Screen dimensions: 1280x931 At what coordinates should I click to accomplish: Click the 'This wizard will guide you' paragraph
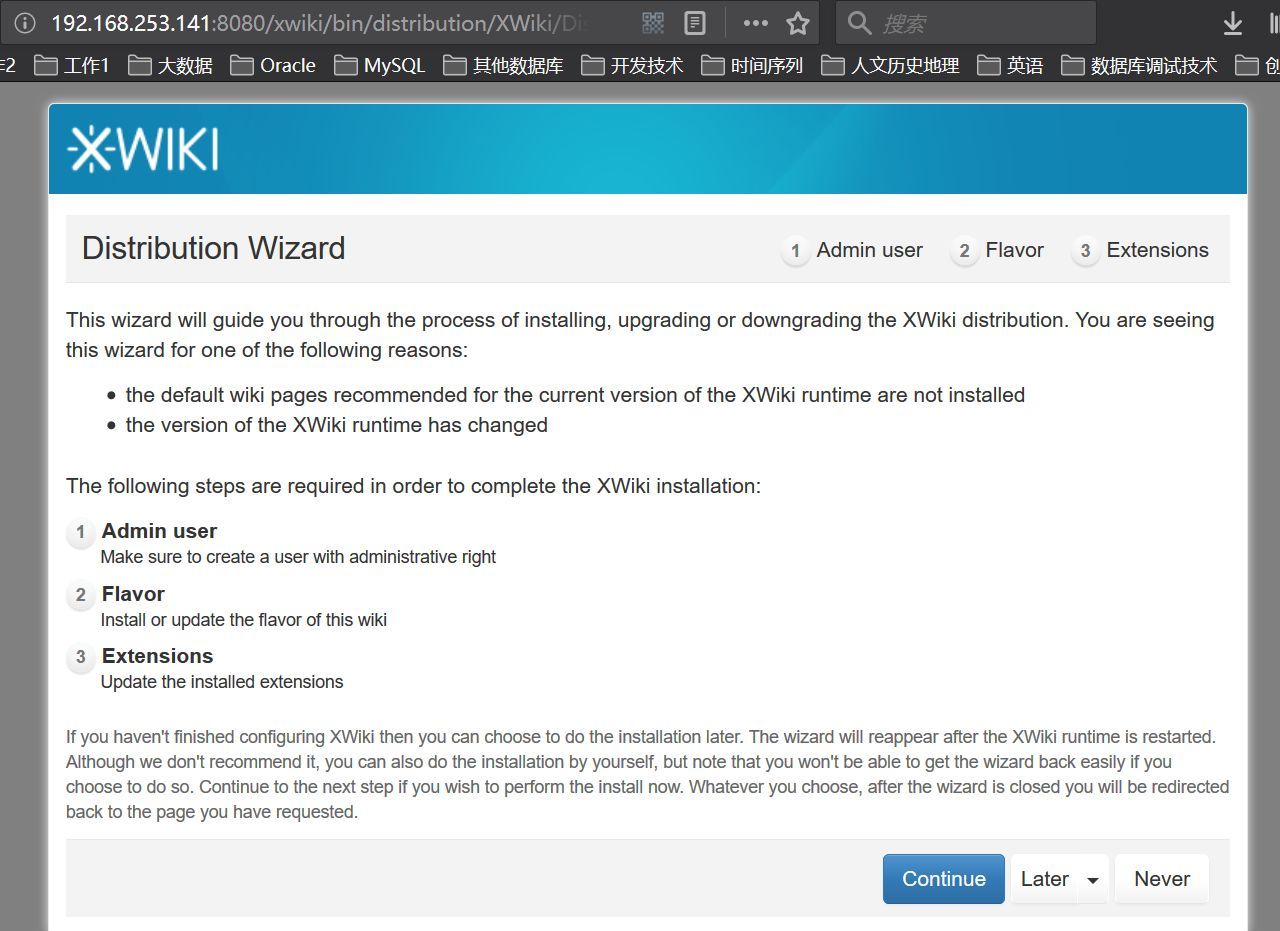[x=640, y=335]
